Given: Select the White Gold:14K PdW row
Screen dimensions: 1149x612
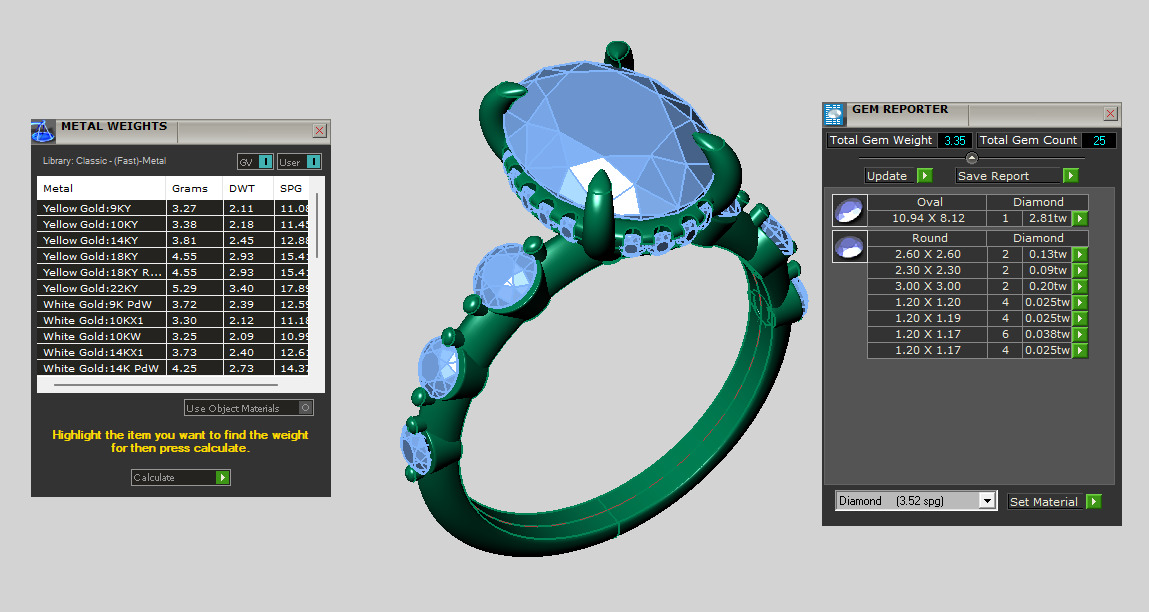Looking at the screenshot, I should (x=173, y=368).
